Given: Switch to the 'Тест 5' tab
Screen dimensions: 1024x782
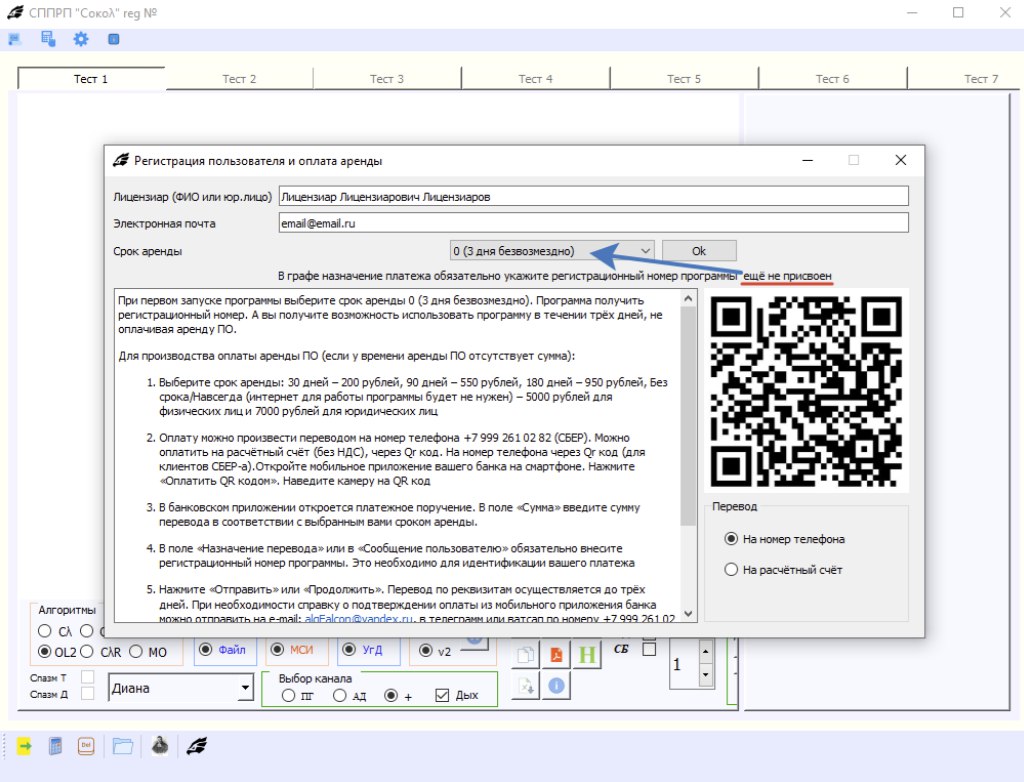Looking at the screenshot, I should pos(684,79).
